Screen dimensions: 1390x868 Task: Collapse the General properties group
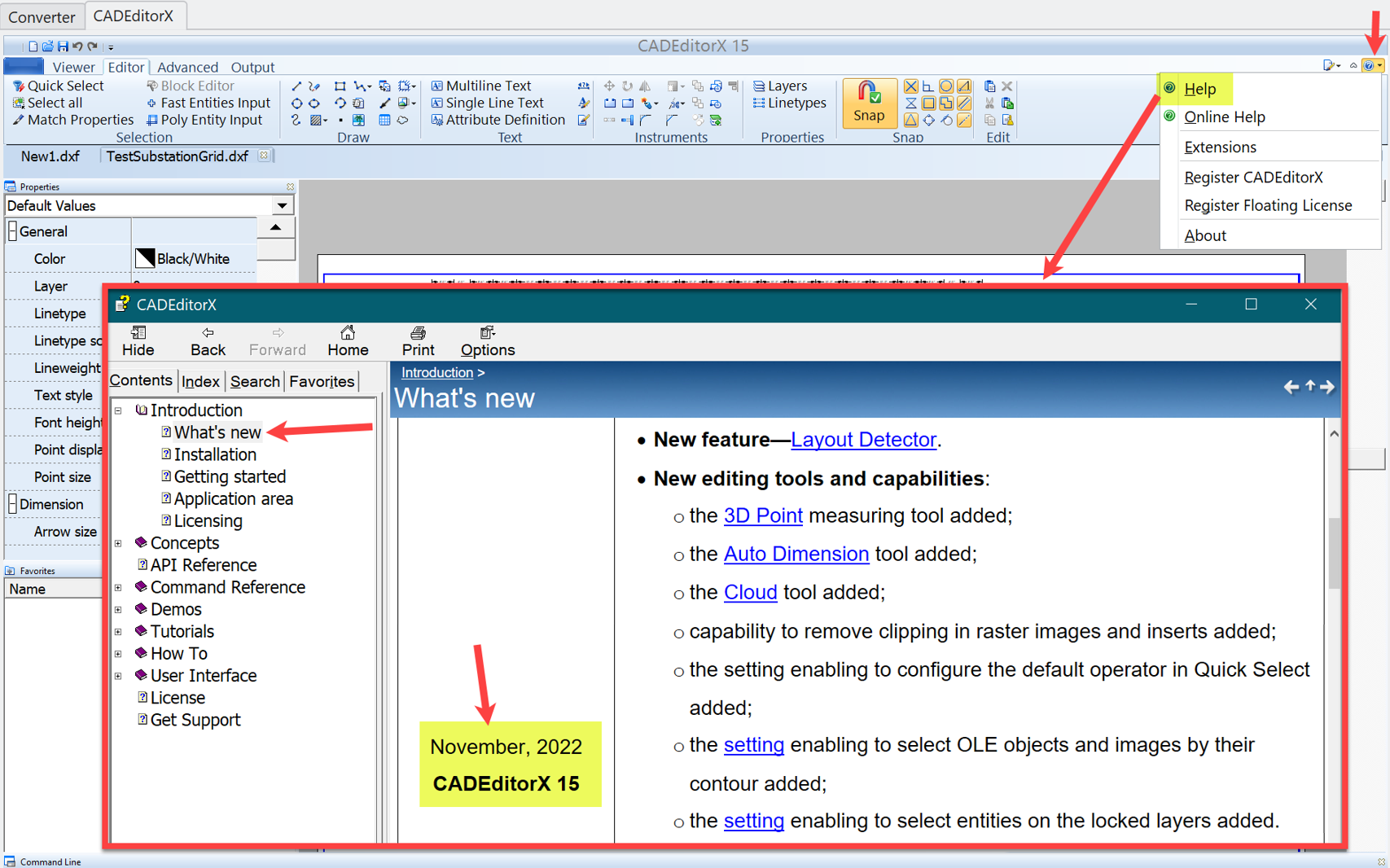[12, 231]
